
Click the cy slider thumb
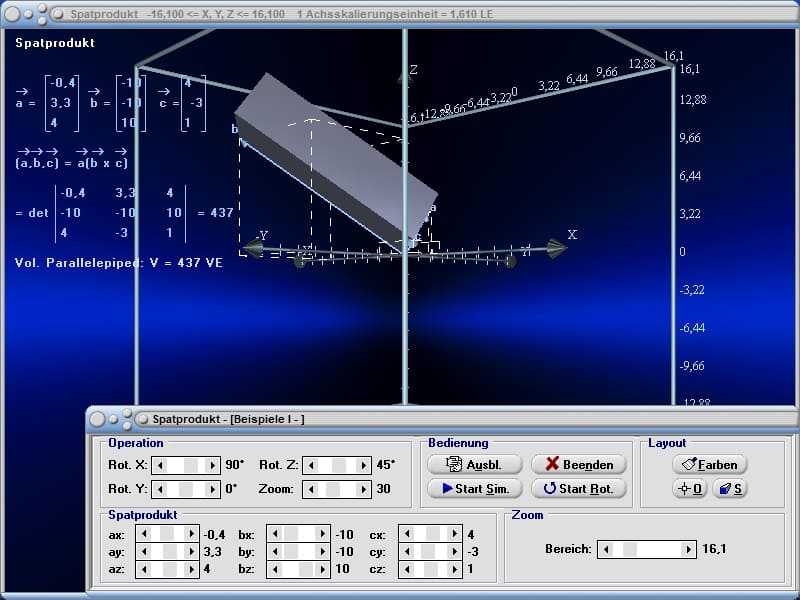[x=428, y=552]
